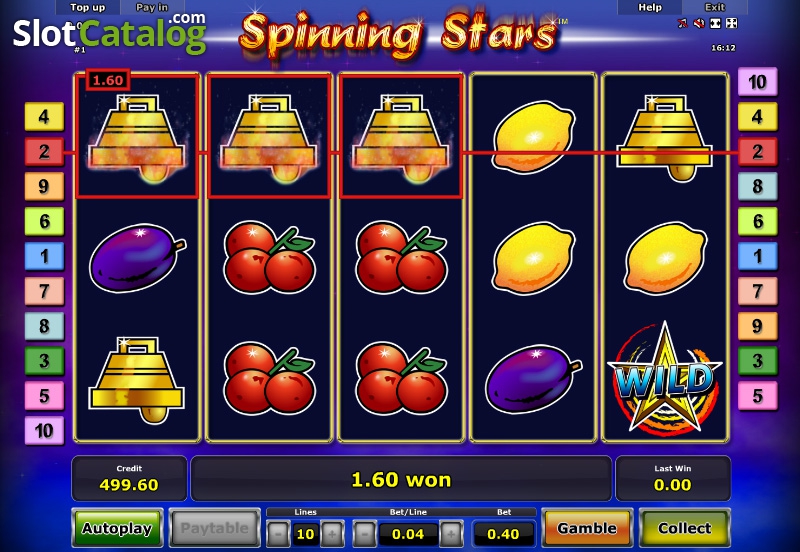Toggle the muted music note icon
Image resolution: width=800 pixels, height=552 pixels.
point(682,23)
